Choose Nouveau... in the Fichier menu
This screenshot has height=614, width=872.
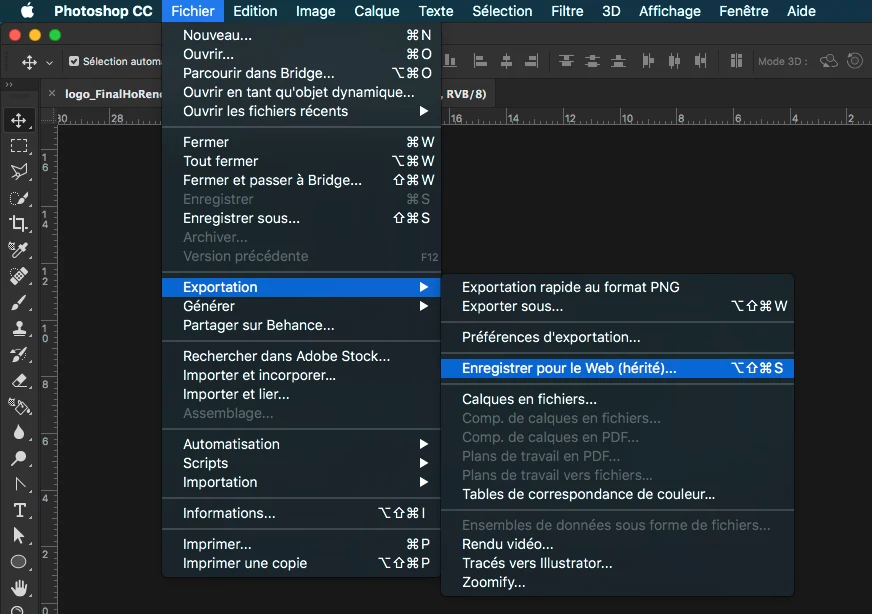(301, 35)
